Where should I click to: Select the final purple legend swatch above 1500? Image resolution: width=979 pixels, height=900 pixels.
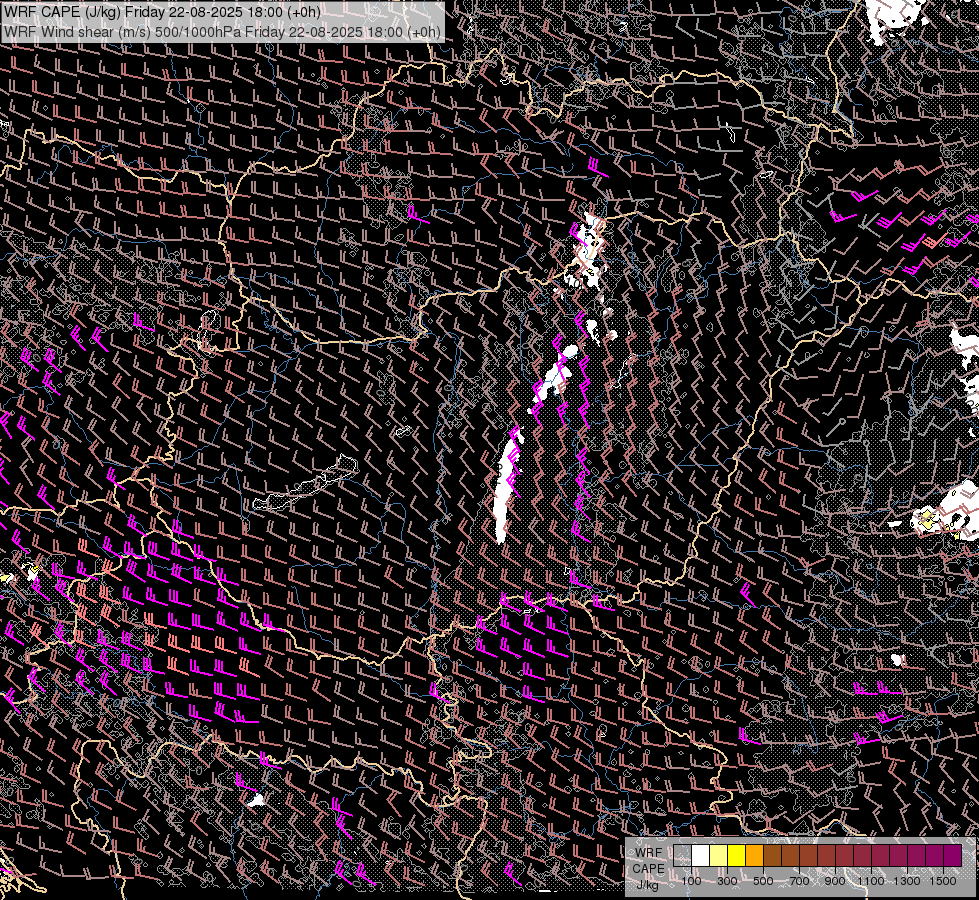(x=953, y=856)
